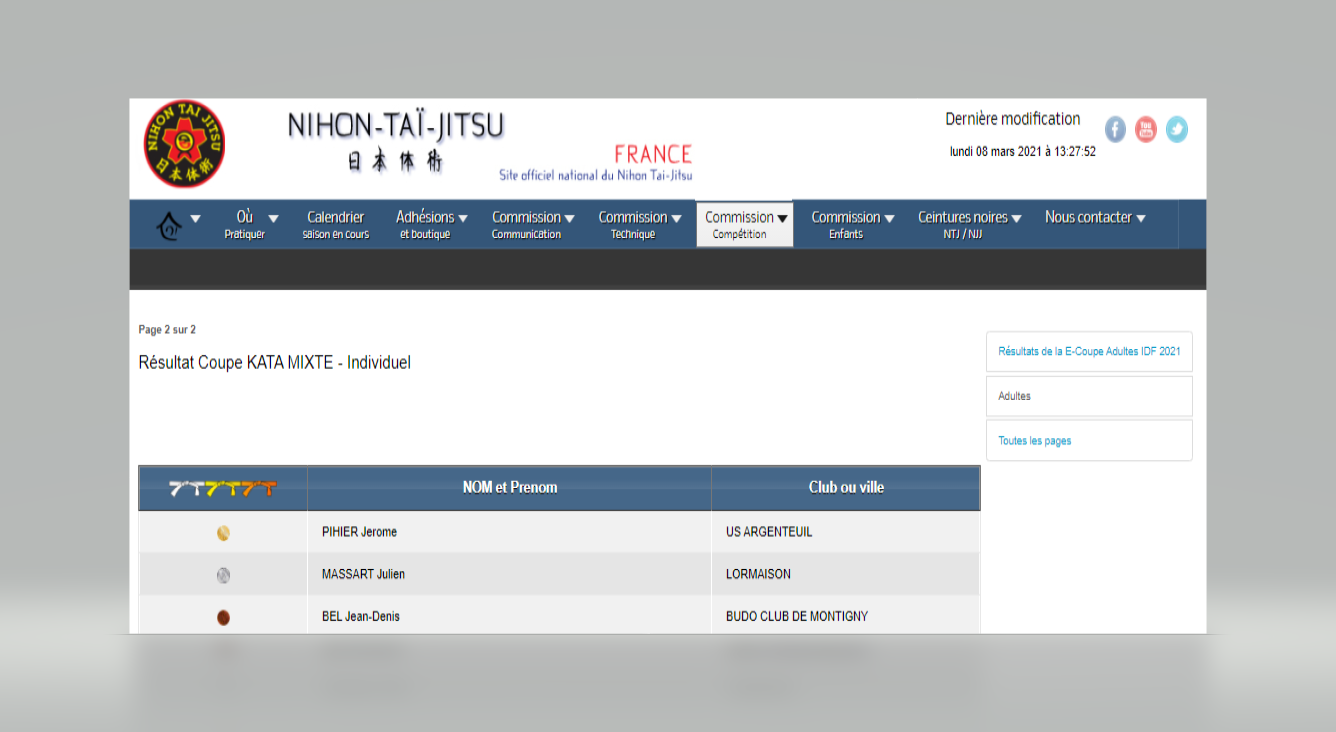Screen dimensions: 1336x732
Task: Open the Twitter profile icon
Action: (x=1177, y=129)
